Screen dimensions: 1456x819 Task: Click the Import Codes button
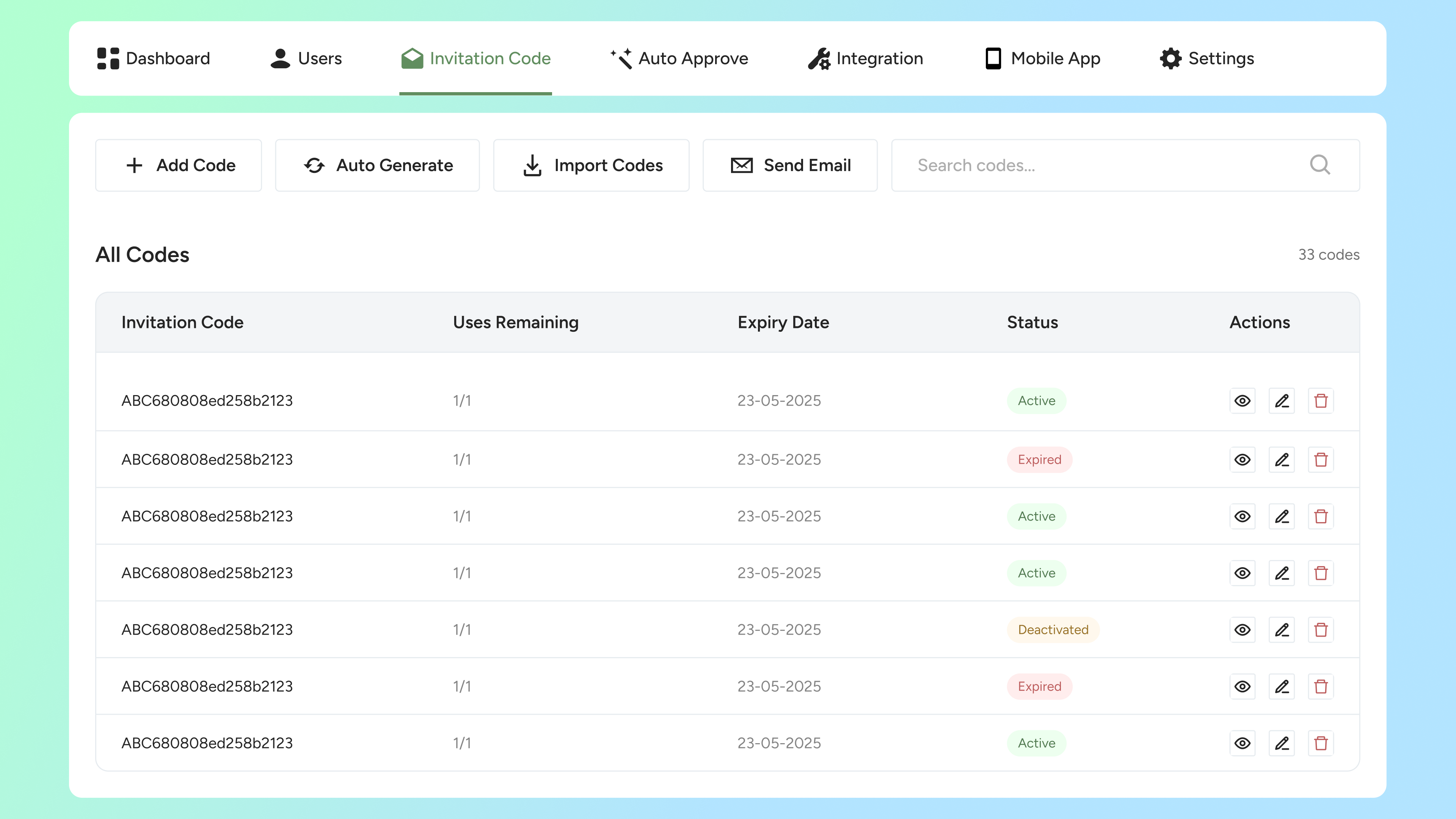pyautogui.click(x=591, y=165)
